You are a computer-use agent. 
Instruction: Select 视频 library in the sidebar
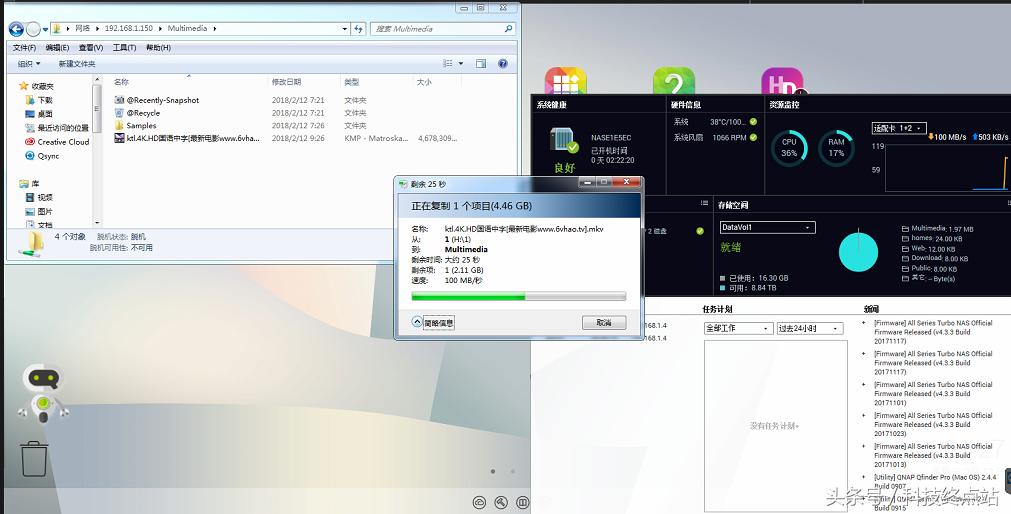pyautogui.click(x=39, y=197)
